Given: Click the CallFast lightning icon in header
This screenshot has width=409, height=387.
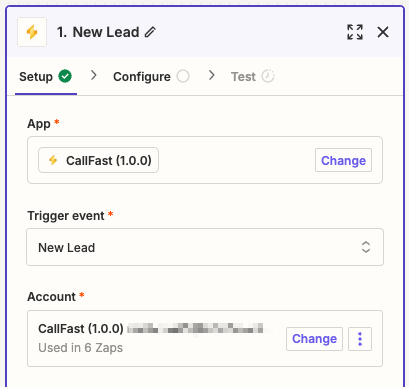Looking at the screenshot, I should click(x=32, y=32).
